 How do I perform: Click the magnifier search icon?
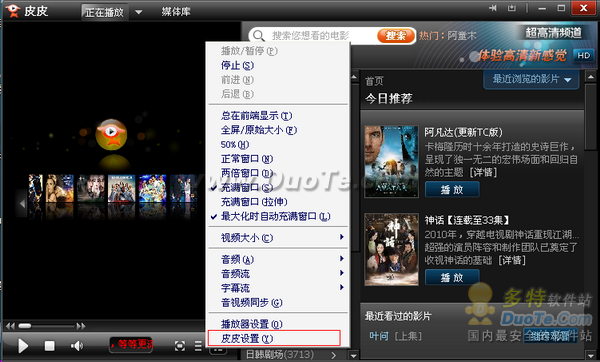click(x=259, y=36)
